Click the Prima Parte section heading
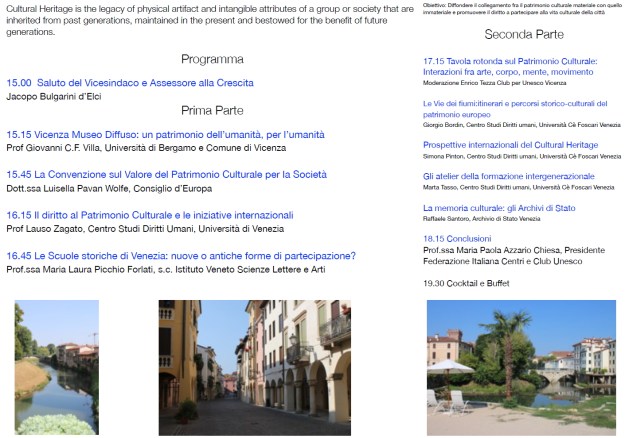Image resolution: width=625 pixels, height=438 pixels. tap(212, 110)
